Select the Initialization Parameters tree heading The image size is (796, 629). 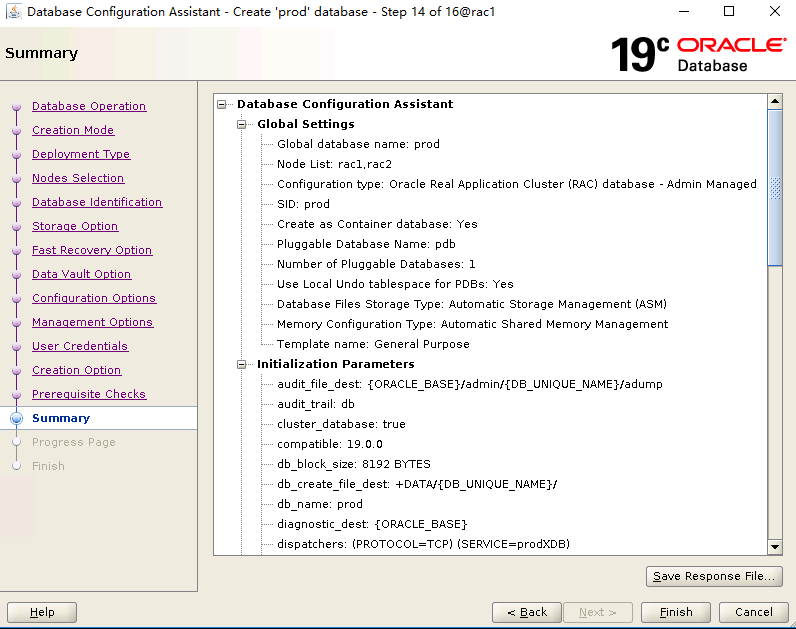point(336,365)
